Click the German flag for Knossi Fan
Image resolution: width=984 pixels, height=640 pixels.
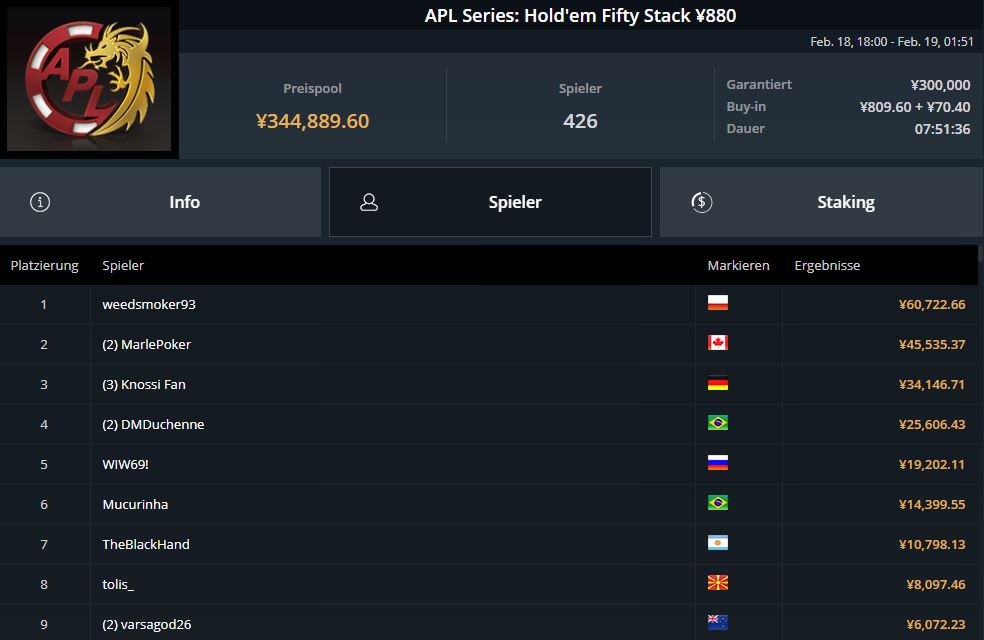[717, 384]
